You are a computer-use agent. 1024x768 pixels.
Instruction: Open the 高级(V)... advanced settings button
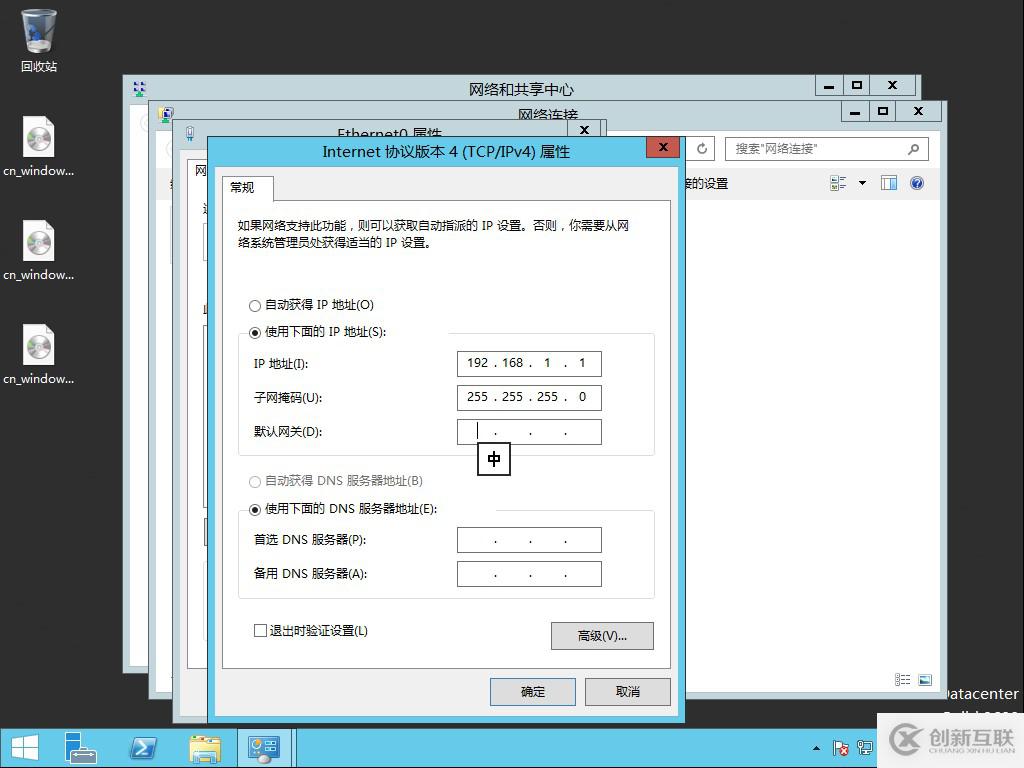click(x=602, y=635)
